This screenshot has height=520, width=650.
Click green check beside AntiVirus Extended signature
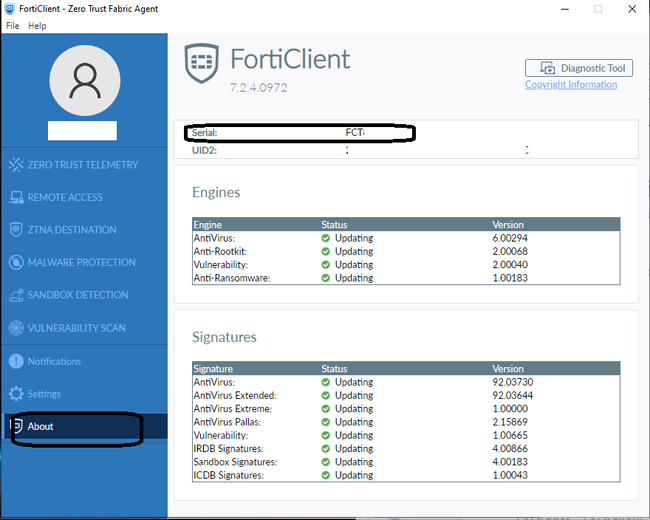coord(325,395)
